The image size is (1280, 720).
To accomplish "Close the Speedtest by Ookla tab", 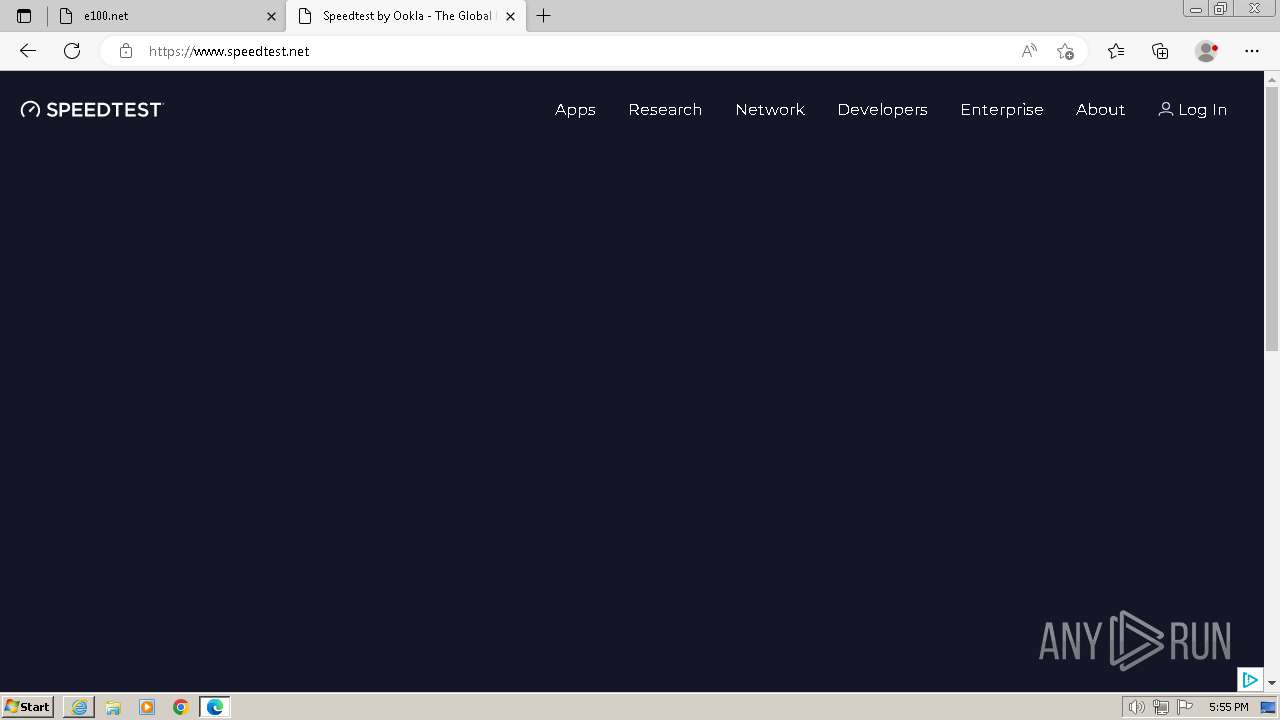I will click(510, 16).
